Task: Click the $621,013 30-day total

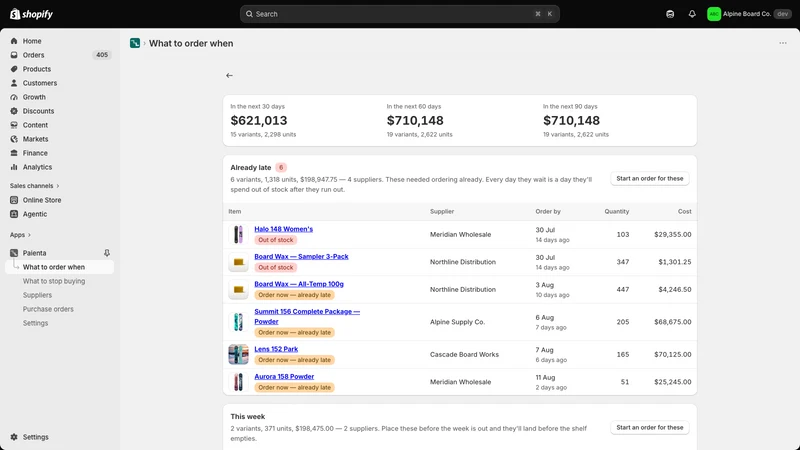Action: 259,120
